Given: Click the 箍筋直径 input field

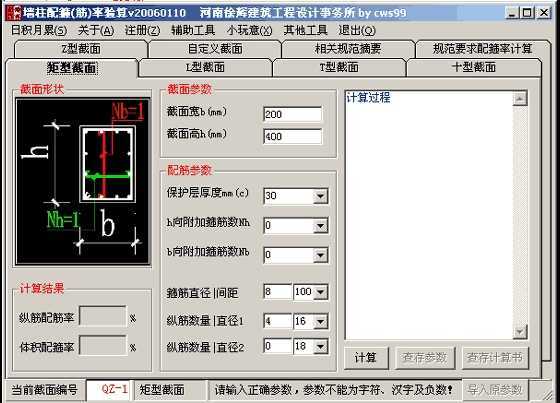Looking at the screenshot, I should (x=278, y=292).
